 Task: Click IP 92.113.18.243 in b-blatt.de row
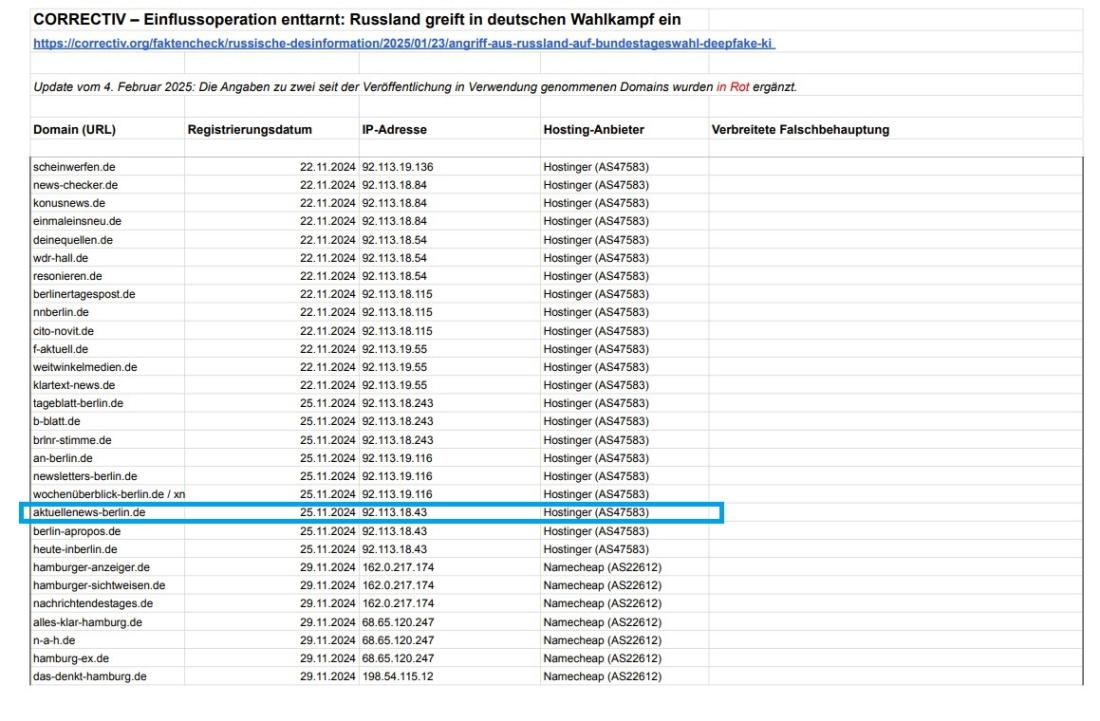(x=398, y=422)
